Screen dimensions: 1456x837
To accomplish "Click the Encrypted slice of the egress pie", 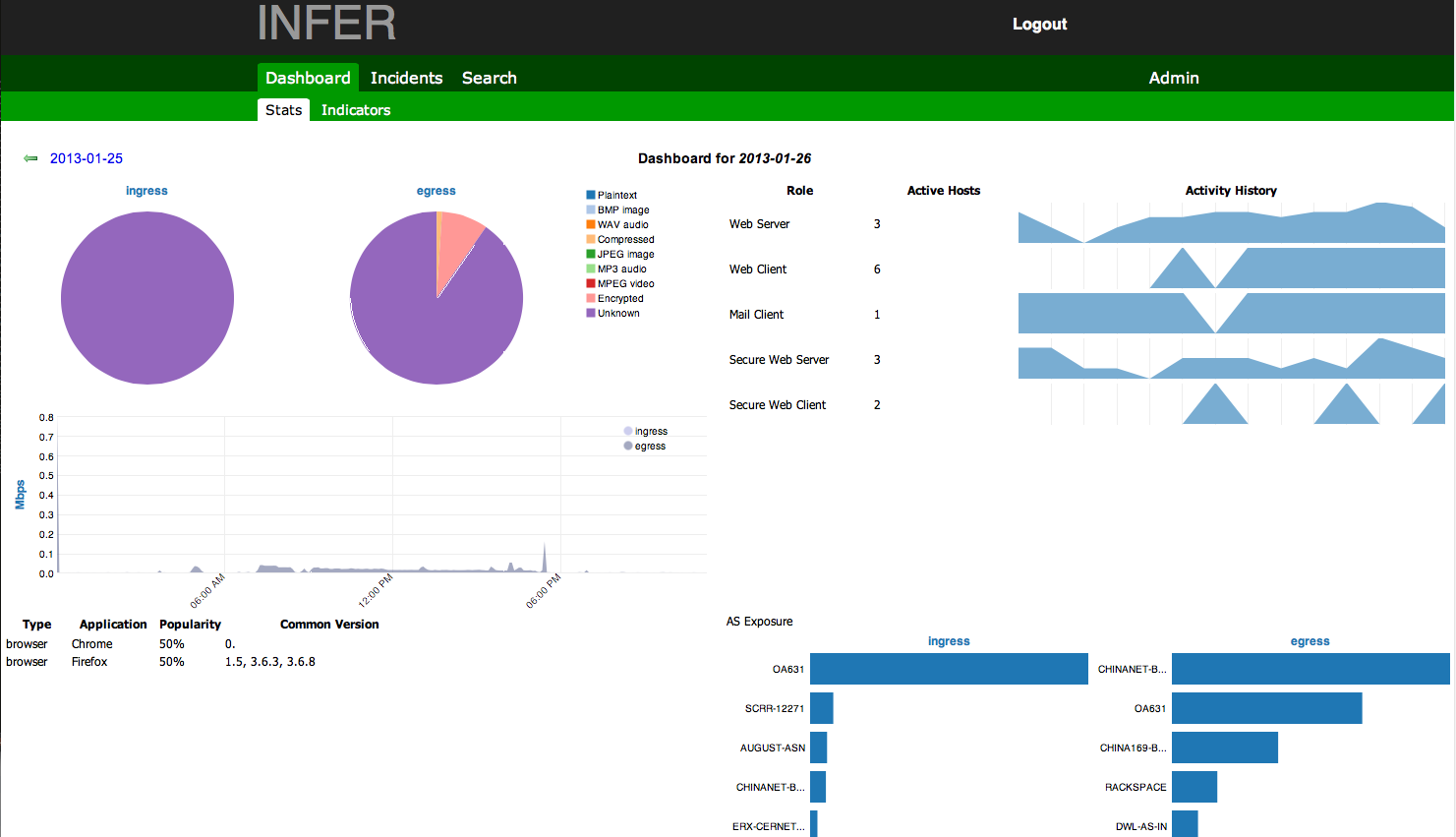I will coord(458,244).
